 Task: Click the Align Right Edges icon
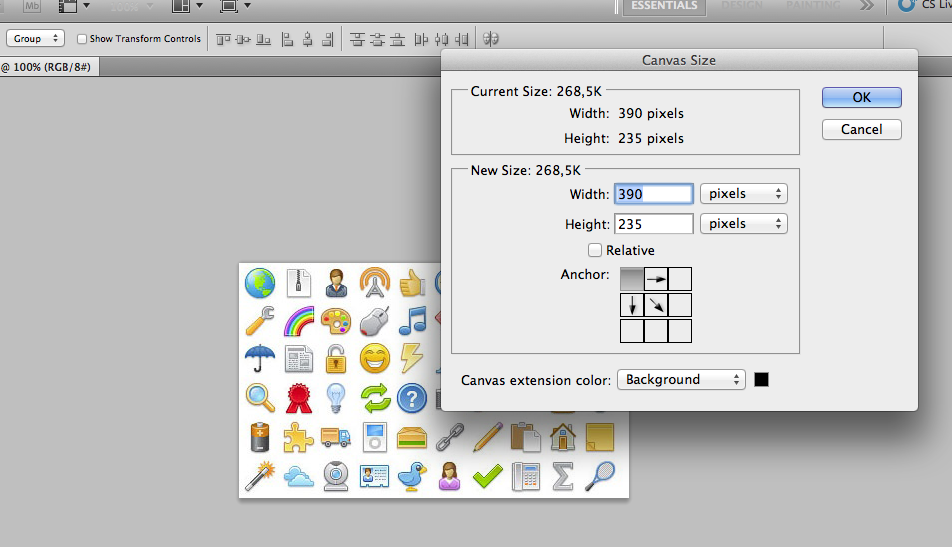pyautogui.click(x=329, y=39)
